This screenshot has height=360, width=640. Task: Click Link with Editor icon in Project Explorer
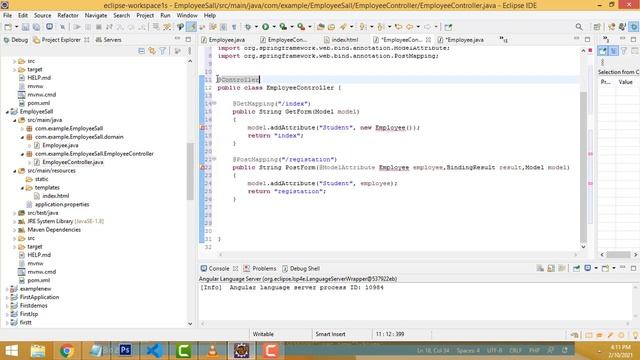[x=152, y=51]
